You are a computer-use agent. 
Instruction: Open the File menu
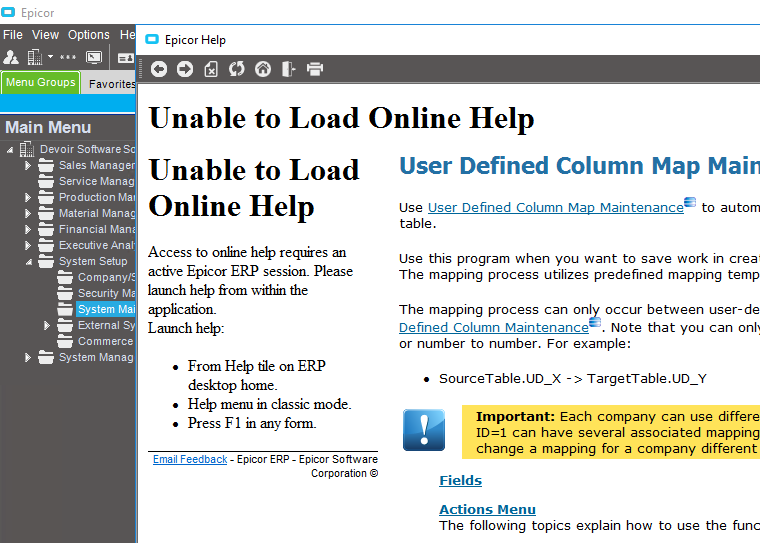tap(13, 35)
